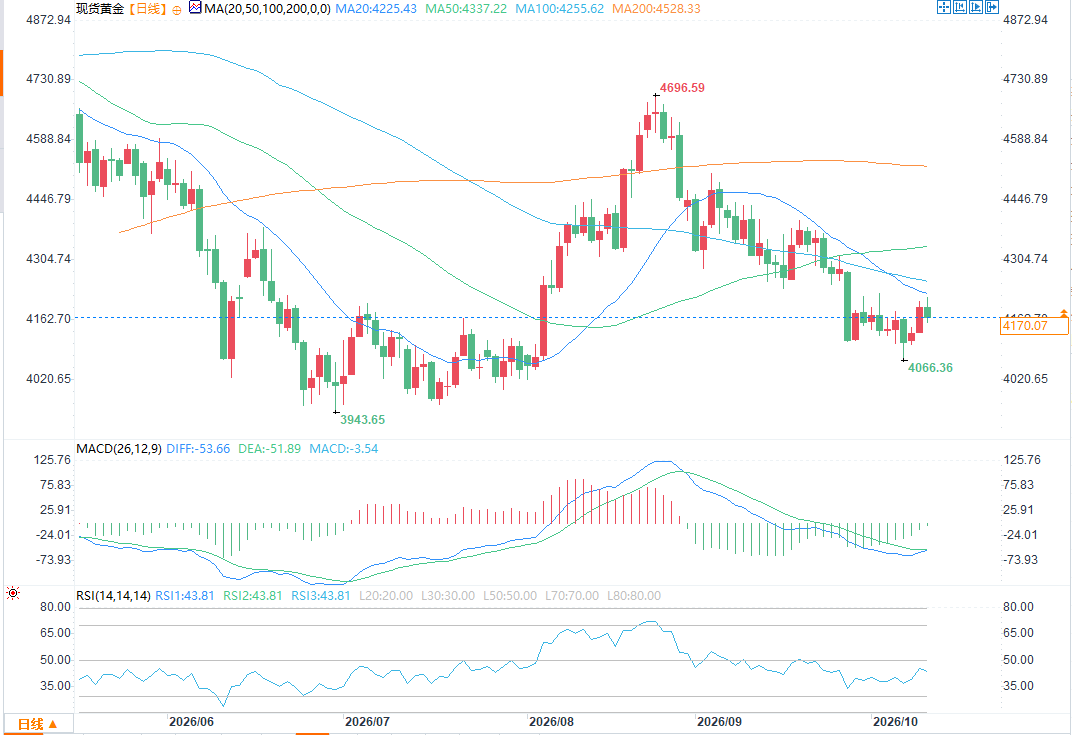Click the DEA:-51.89 value
1072x735 pixels.
tap(269, 449)
